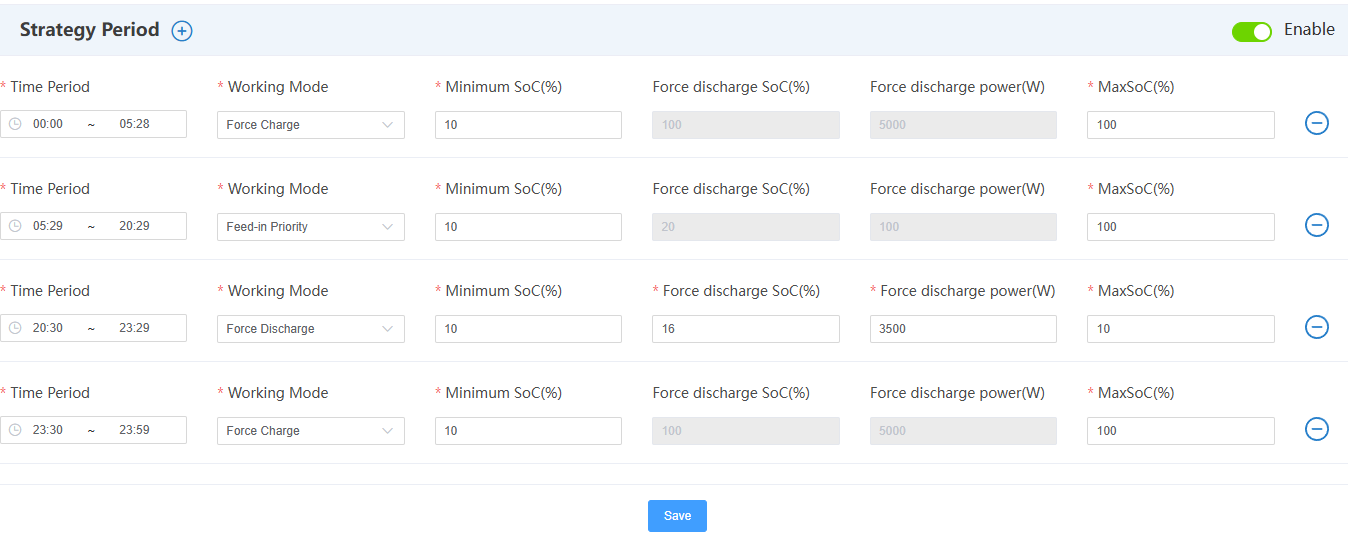Save the strategy period settings
The width and height of the screenshot is (1348, 548).
tap(677, 516)
